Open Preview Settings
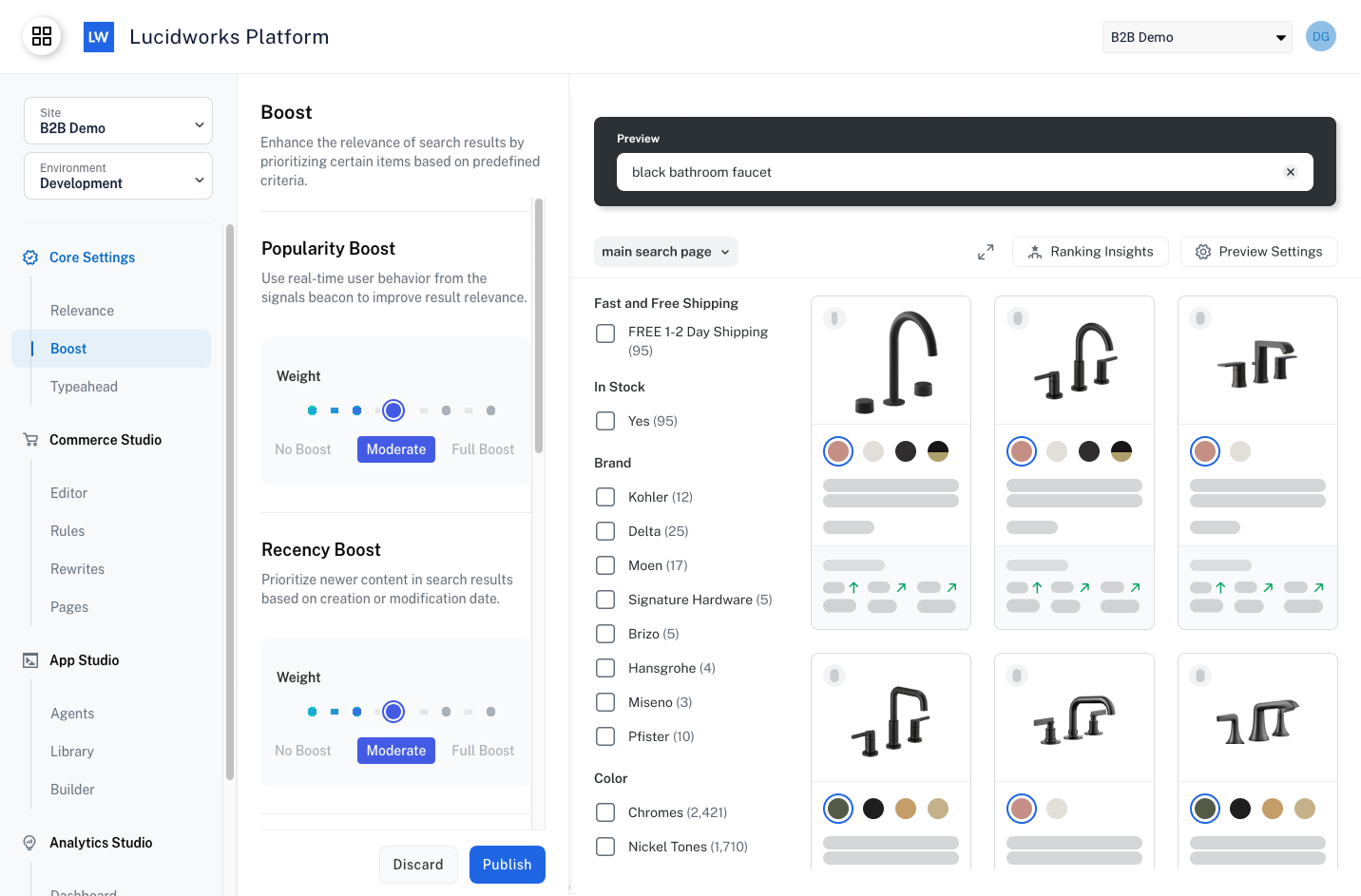 (x=1258, y=252)
